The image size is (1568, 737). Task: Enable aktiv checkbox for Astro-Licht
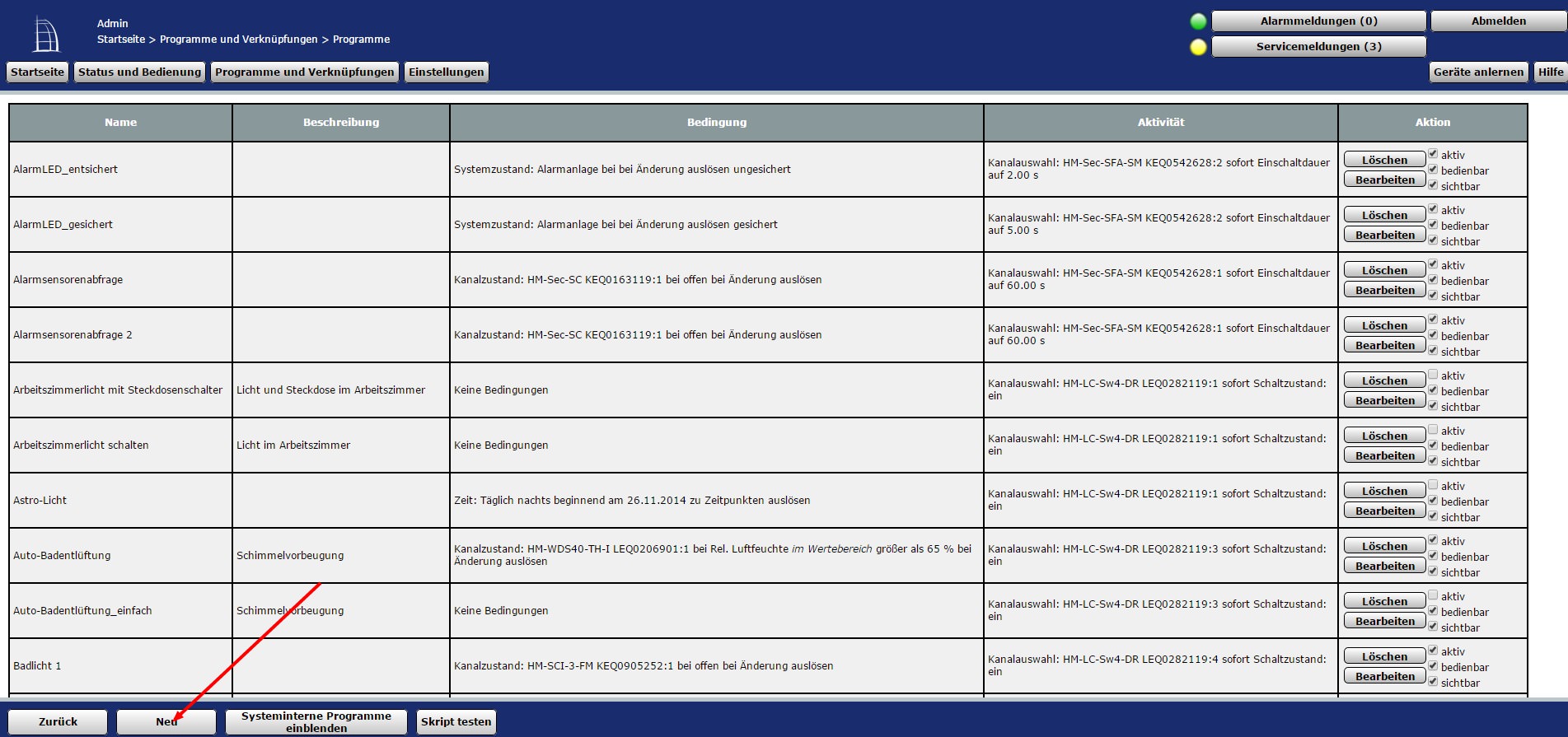point(1433,485)
